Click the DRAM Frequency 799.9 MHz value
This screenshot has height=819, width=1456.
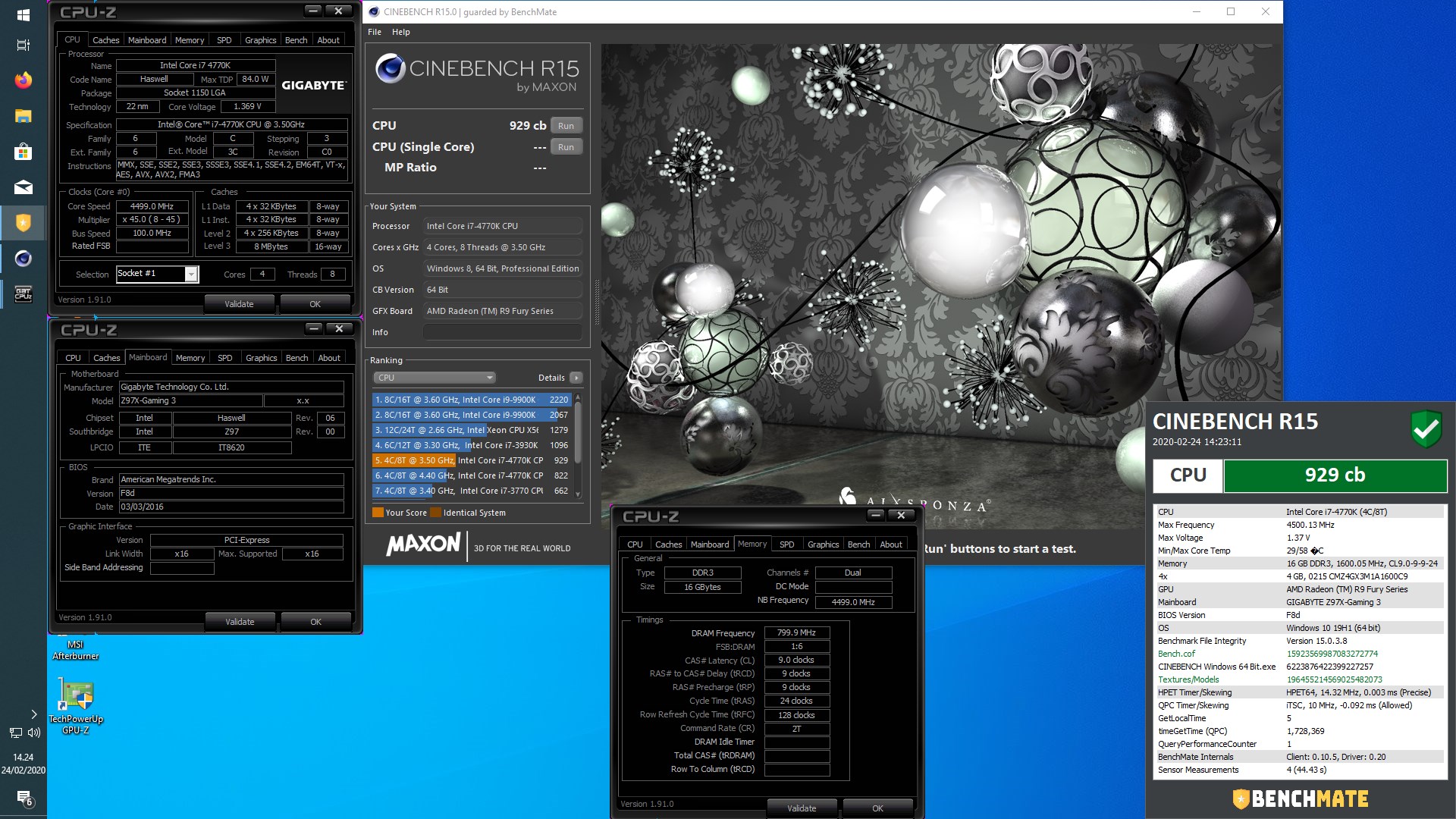(796, 632)
